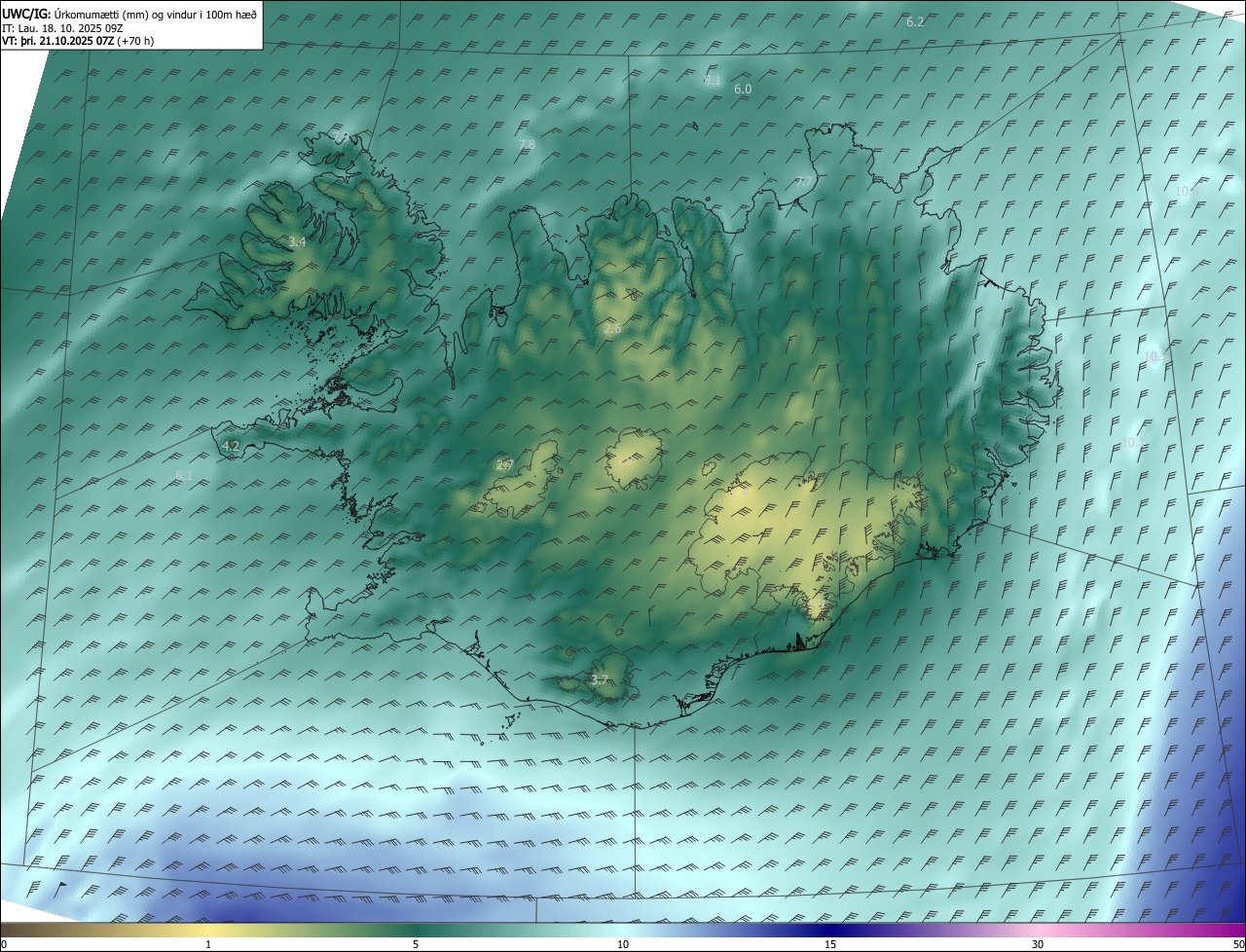This screenshot has height=952, width=1246.
Task: Click the 'UWC/IG: Úrkomumætti (mm)' title line
Action: tap(129, 14)
